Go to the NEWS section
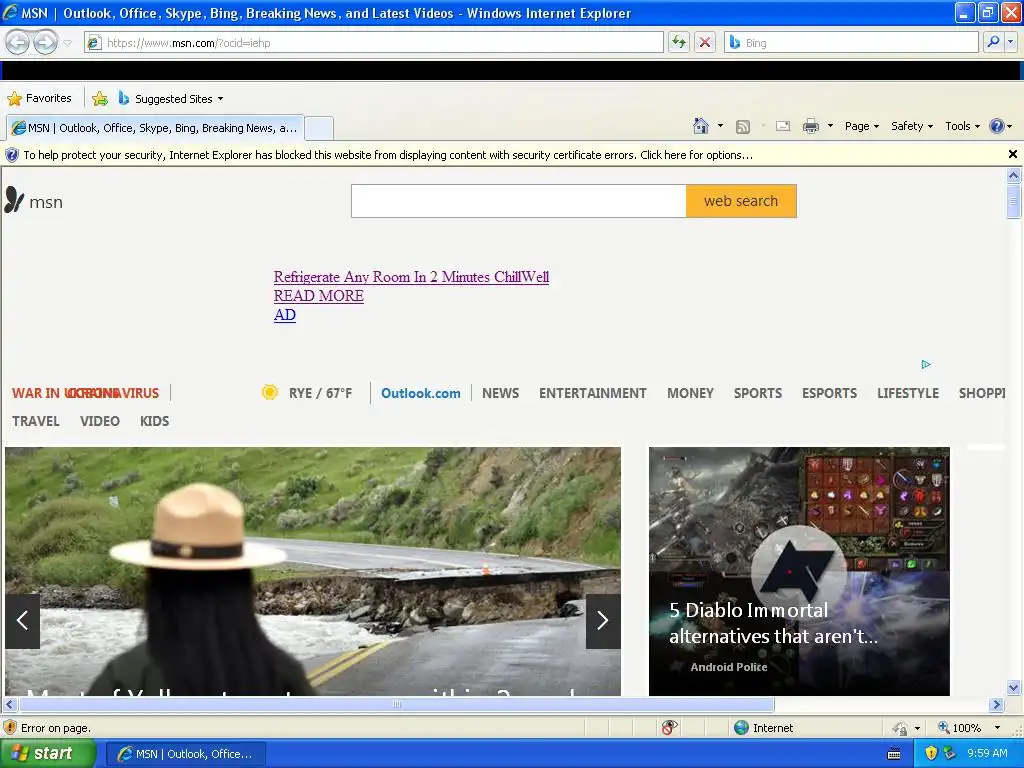Screen dimensions: 1024x768 pos(501,393)
